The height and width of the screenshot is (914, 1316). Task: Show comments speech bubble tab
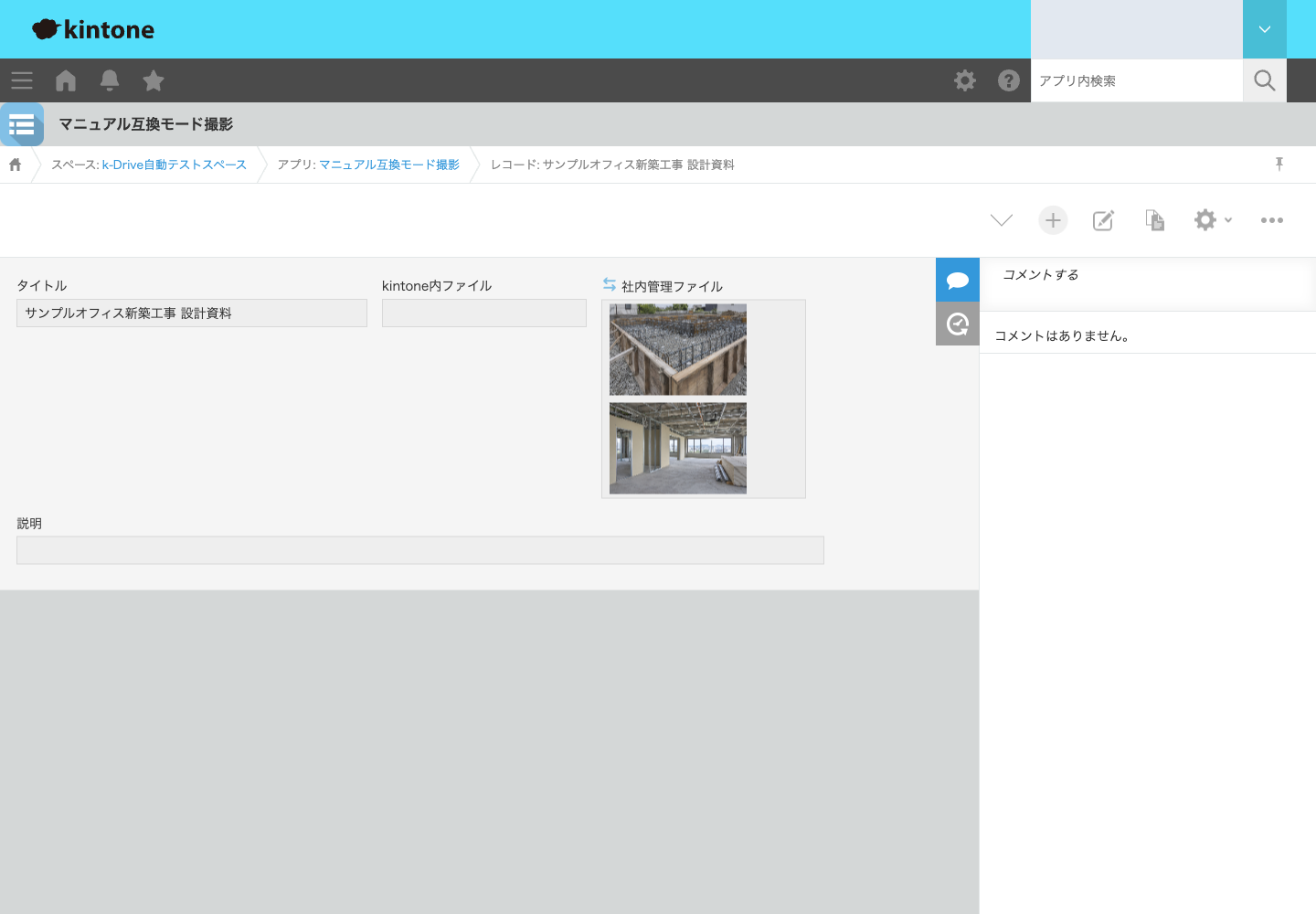point(958,280)
